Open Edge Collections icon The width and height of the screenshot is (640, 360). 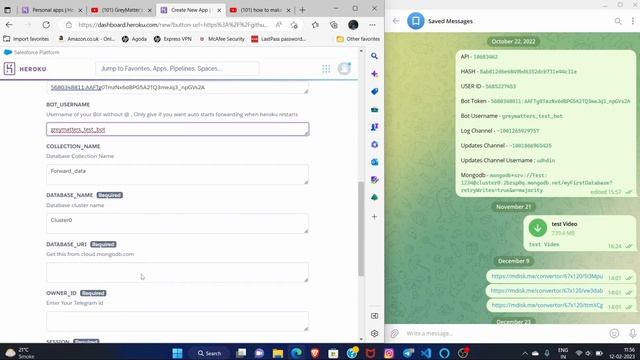click(334, 25)
